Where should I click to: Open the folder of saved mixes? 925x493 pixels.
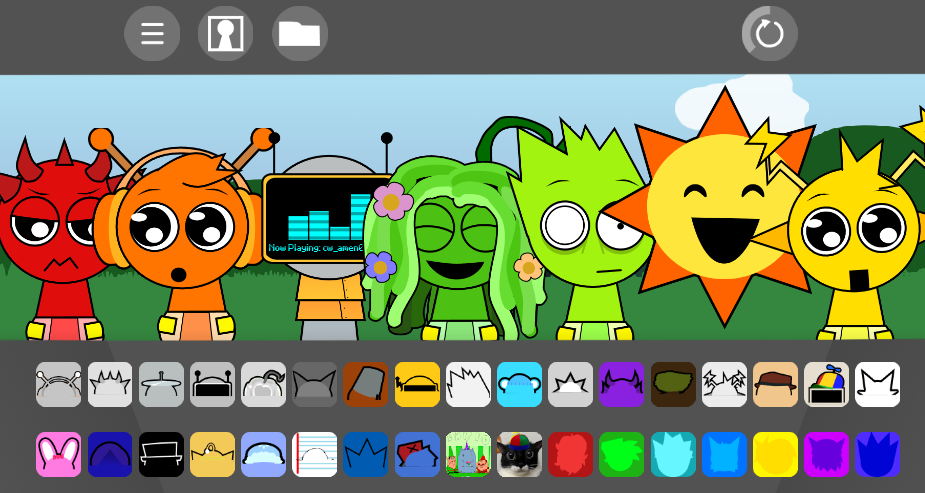click(x=300, y=34)
